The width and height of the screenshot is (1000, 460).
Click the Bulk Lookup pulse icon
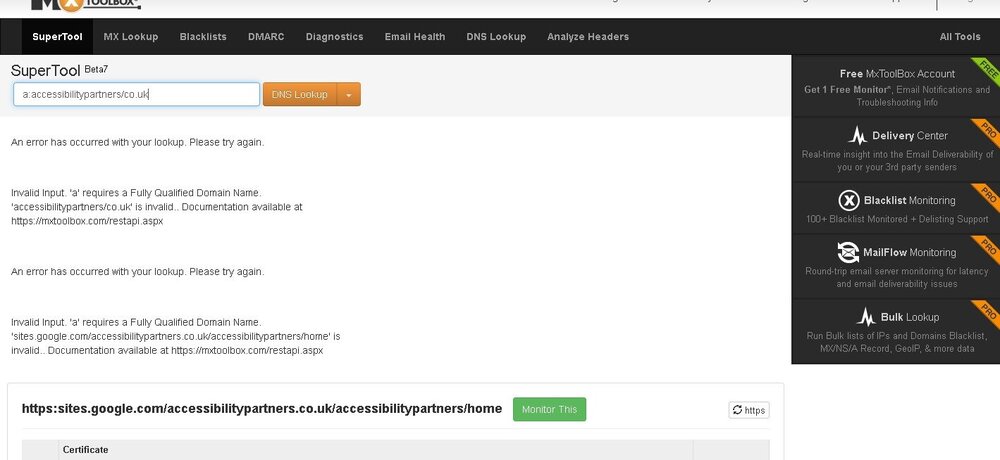click(866, 317)
